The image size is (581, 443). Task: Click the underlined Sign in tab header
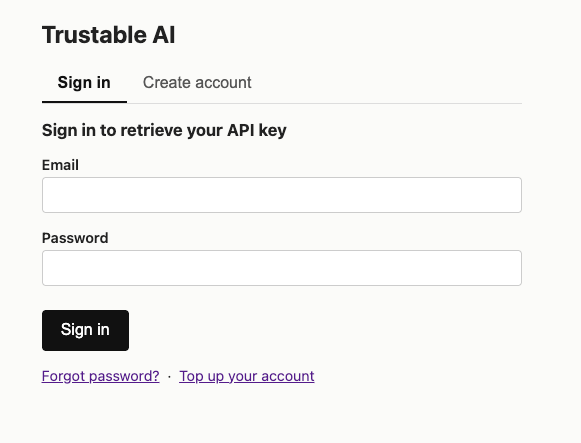(x=84, y=83)
